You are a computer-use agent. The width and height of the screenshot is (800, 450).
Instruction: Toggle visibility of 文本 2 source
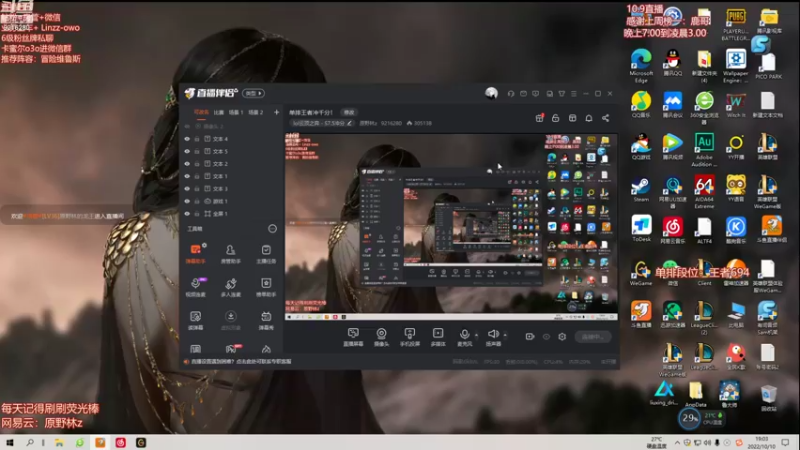coord(187,164)
